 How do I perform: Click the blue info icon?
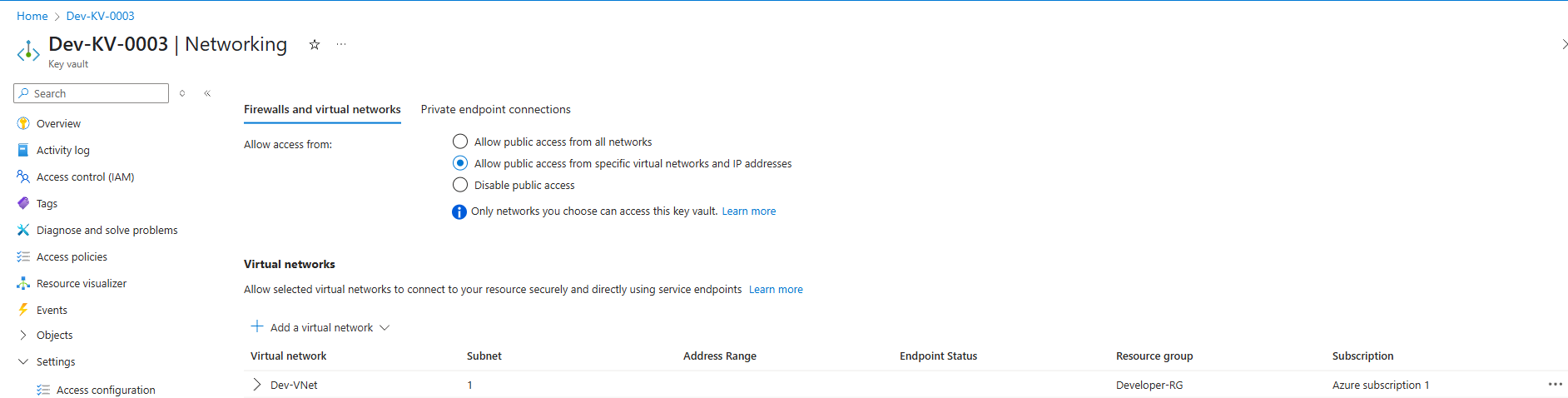(x=459, y=211)
